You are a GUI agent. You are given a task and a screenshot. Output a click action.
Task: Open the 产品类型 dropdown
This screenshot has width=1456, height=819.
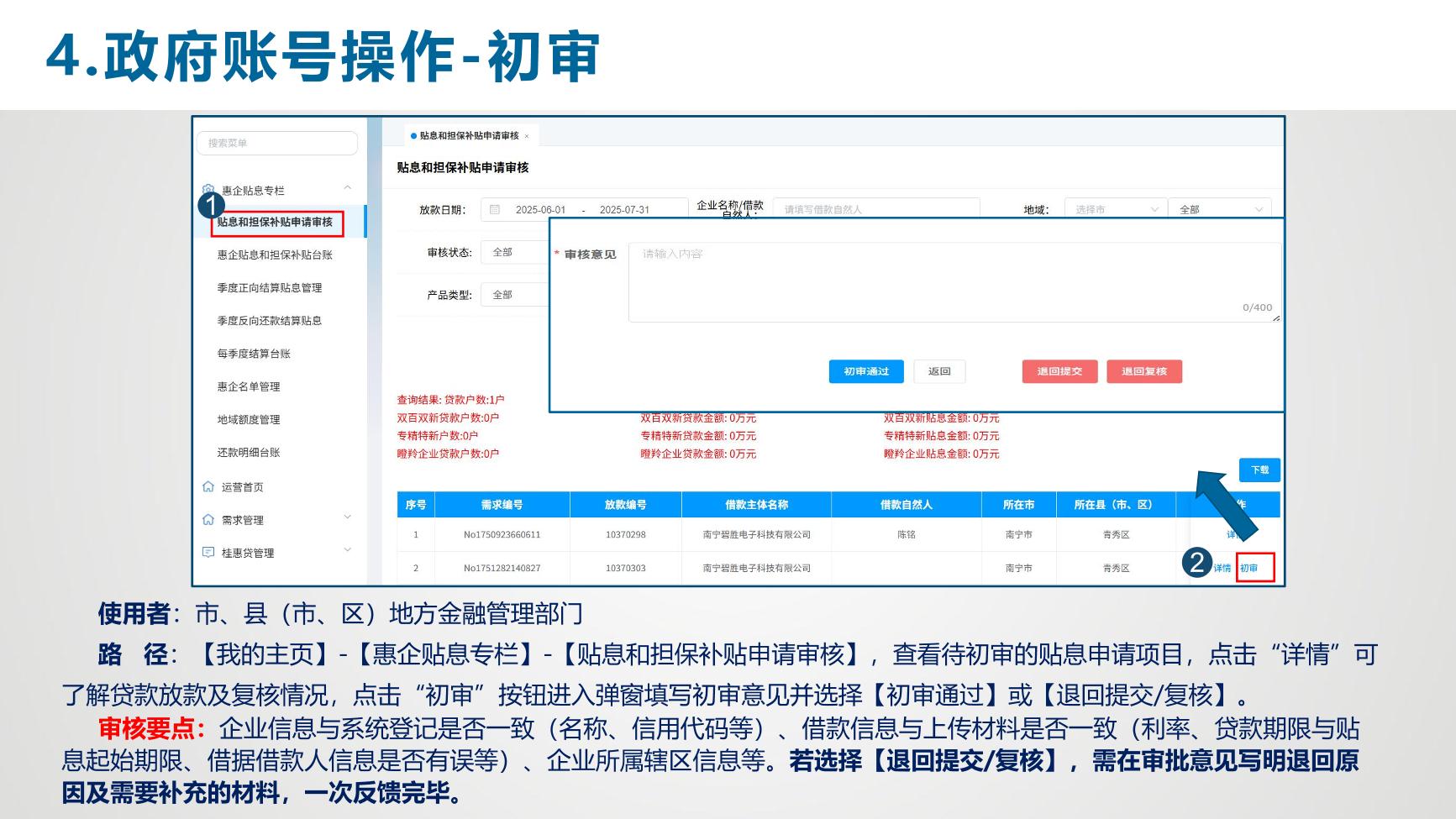pos(514,295)
